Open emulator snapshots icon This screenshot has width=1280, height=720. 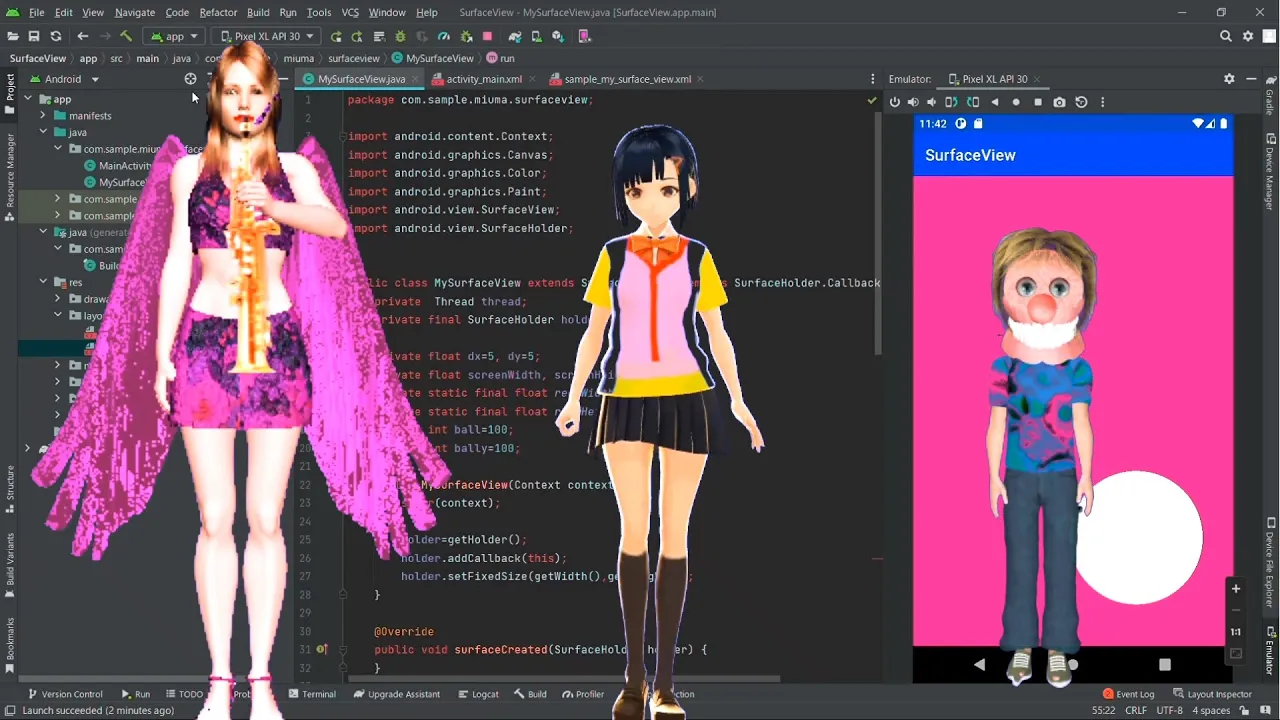[1081, 102]
